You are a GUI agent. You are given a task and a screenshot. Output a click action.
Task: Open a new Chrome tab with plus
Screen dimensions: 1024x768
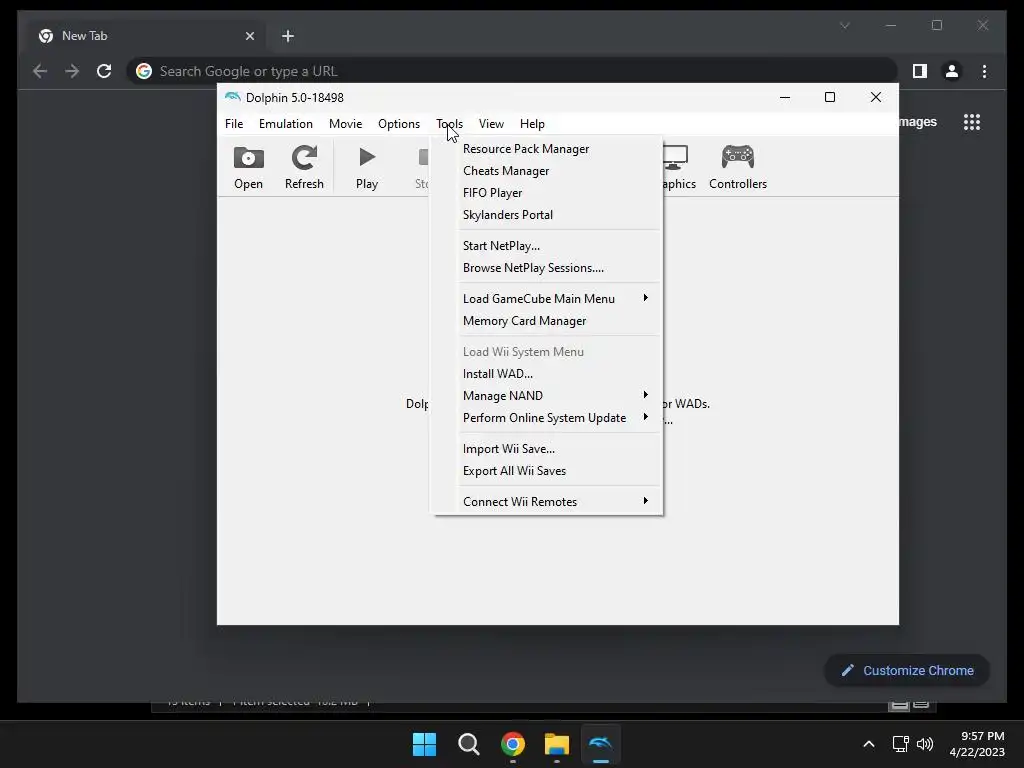coord(288,36)
